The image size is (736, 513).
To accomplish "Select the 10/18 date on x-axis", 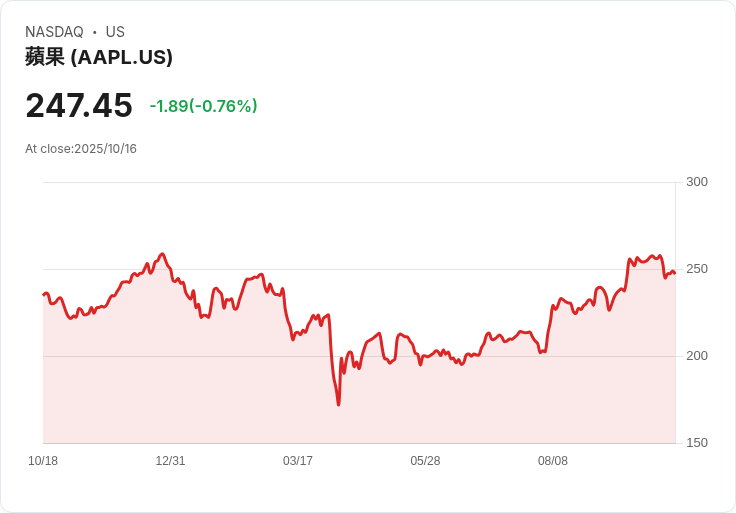I will [x=43, y=461].
